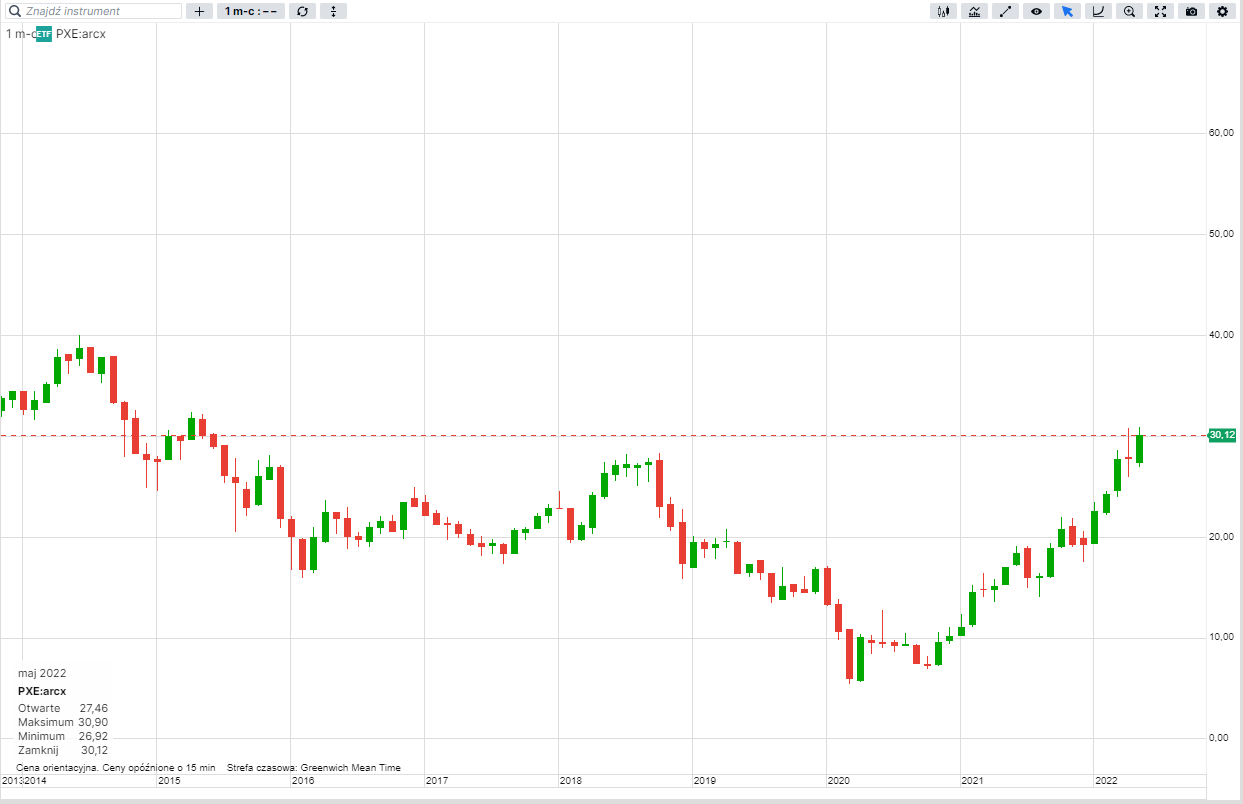Click the 10,00 price axis label

click(1220, 637)
